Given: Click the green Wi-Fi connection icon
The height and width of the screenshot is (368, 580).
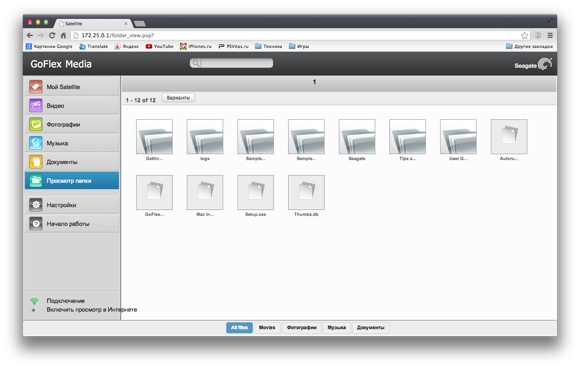Looking at the screenshot, I should coord(34,301).
